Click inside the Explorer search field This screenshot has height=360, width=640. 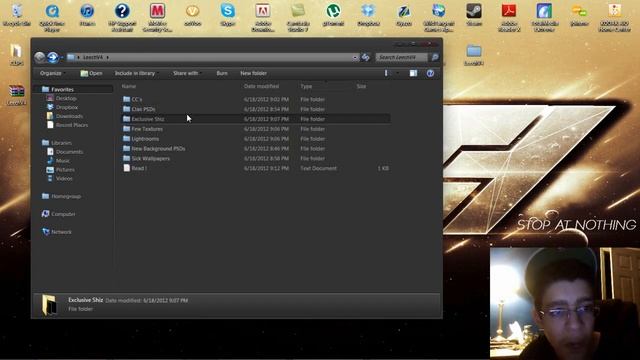point(402,58)
